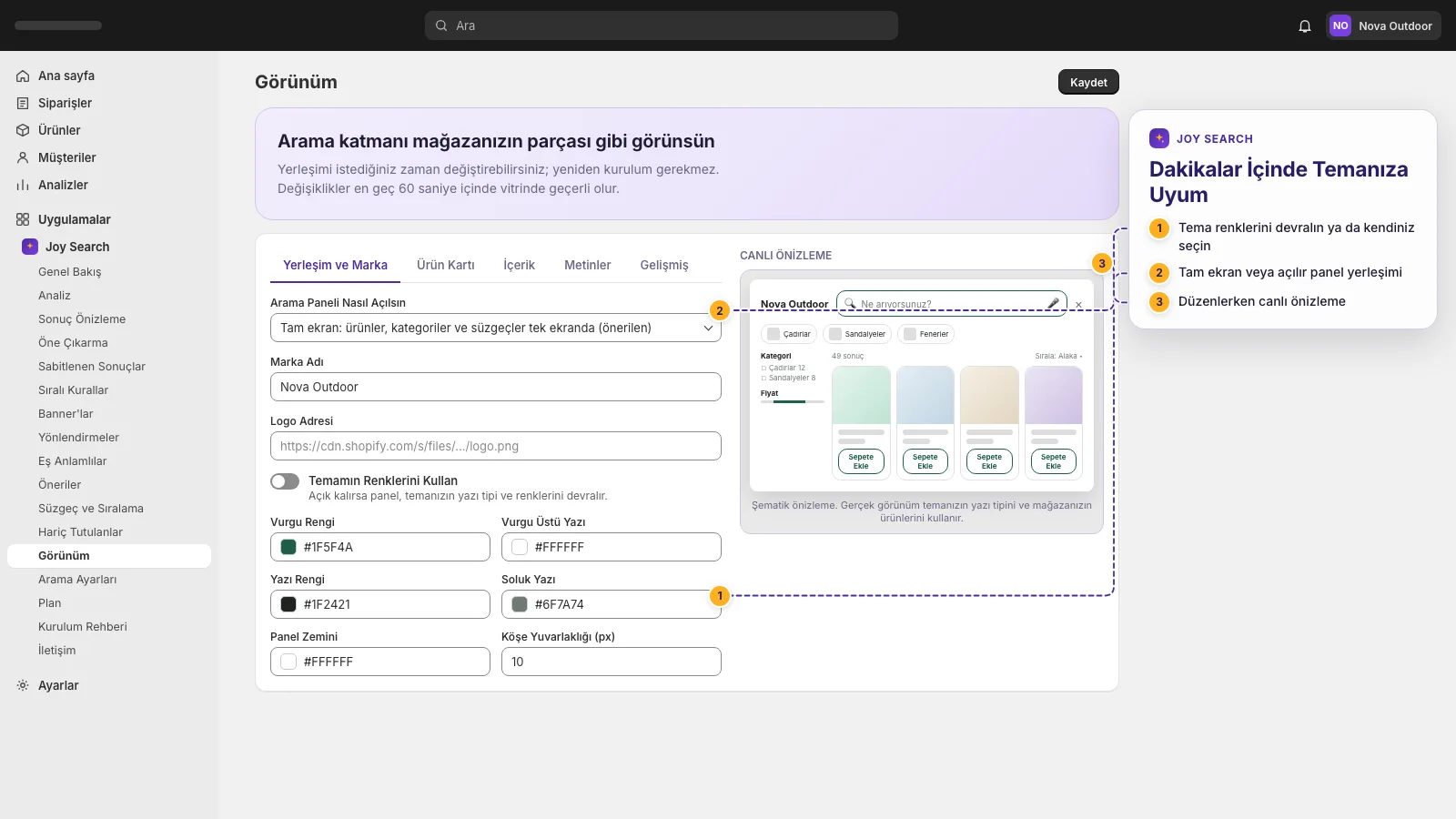Image resolution: width=1456 pixels, height=819 pixels.
Task: Go to Banner'lar in the sidebar
Action: pyautogui.click(x=66, y=414)
